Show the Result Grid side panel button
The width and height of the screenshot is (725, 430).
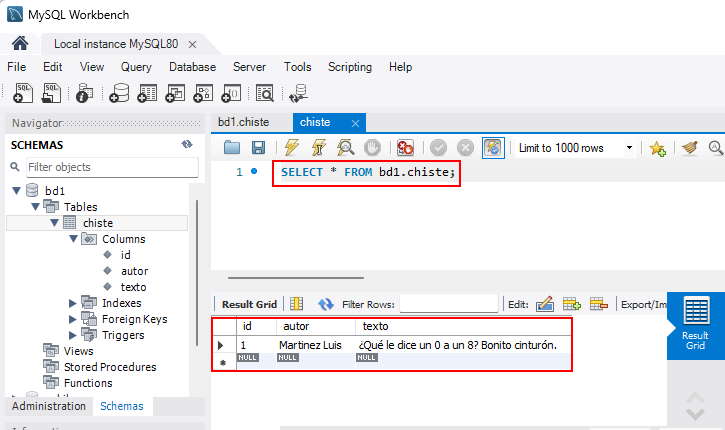point(695,326)
